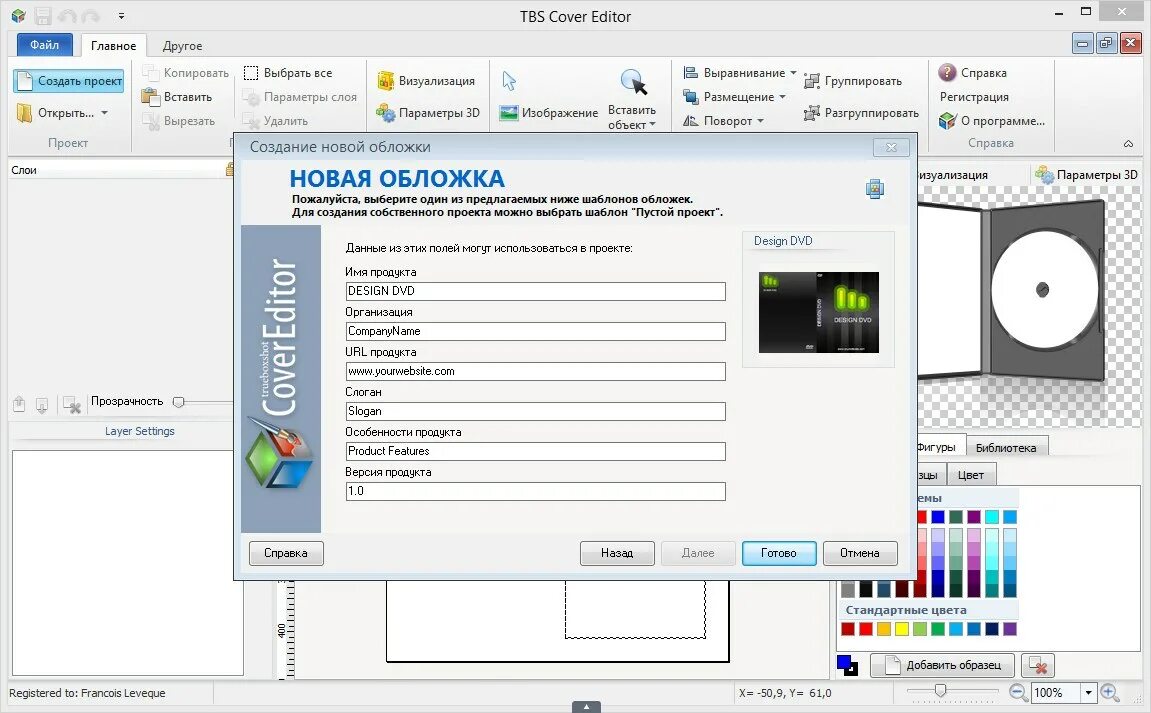
Task: Select the arrow pointer tool
Action: 509,81
